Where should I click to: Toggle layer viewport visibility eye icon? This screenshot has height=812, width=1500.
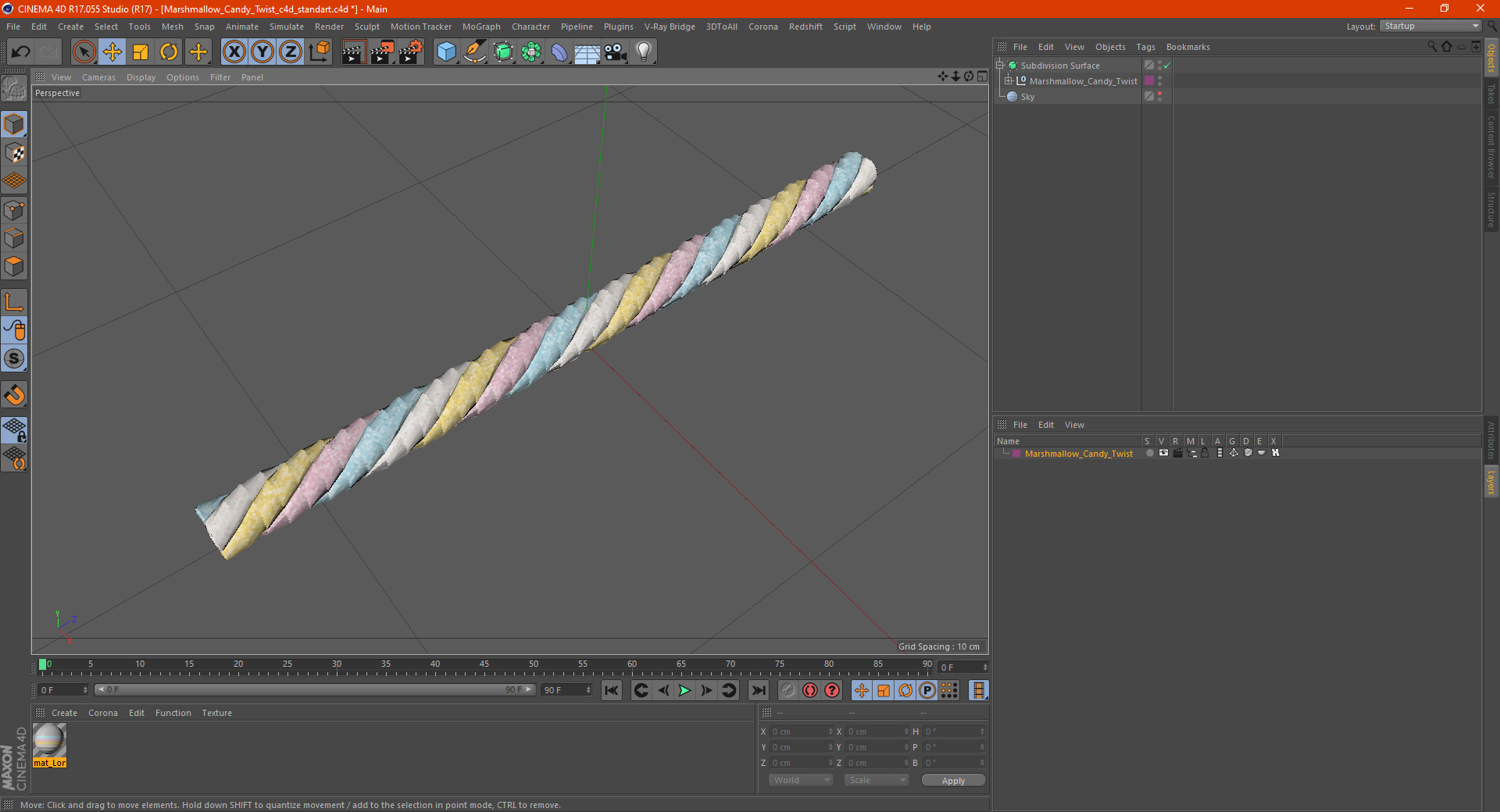(1163, 453)
